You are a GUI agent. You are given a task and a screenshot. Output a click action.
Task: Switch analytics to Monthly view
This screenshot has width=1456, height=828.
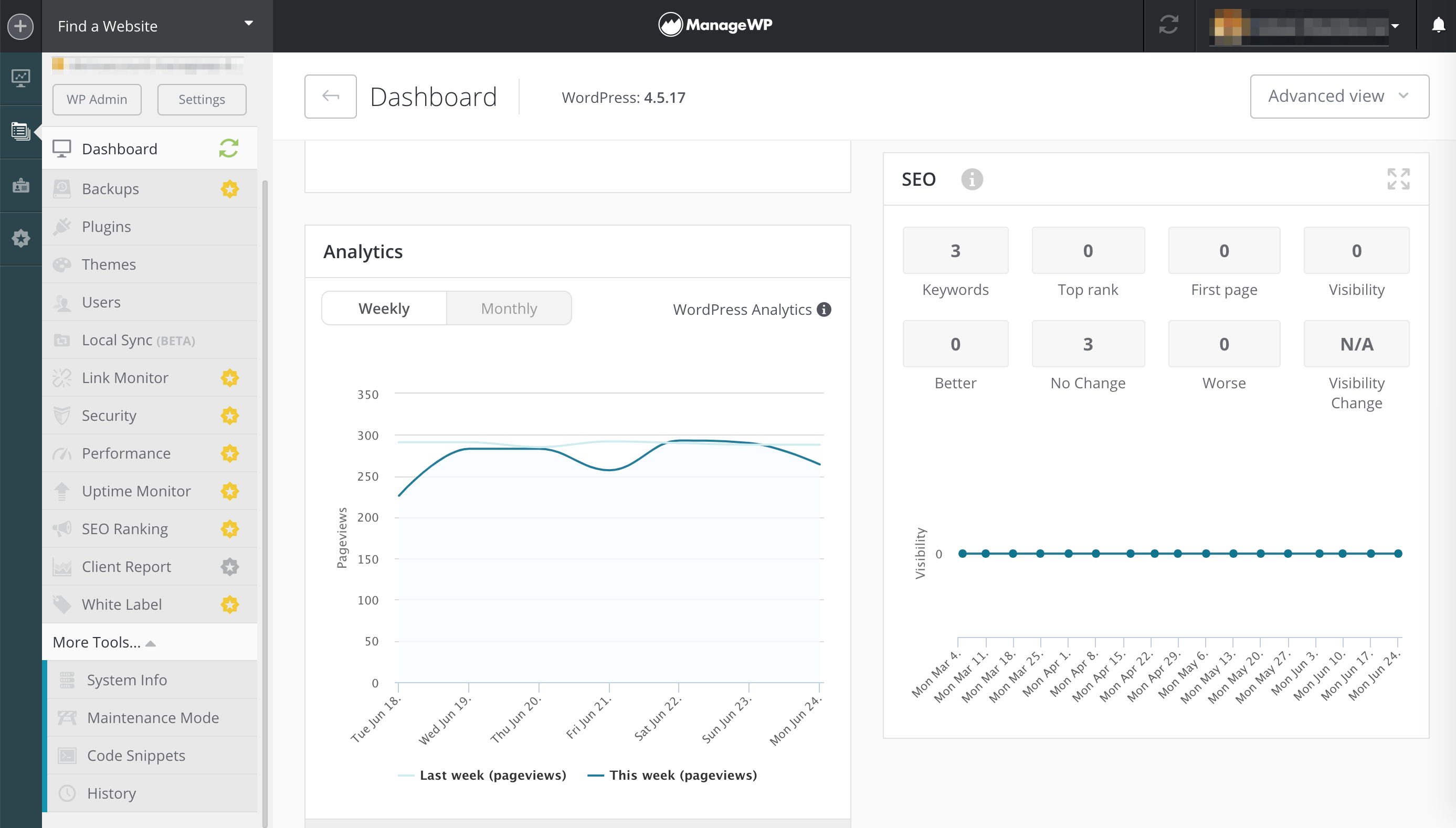coord(509,308)
